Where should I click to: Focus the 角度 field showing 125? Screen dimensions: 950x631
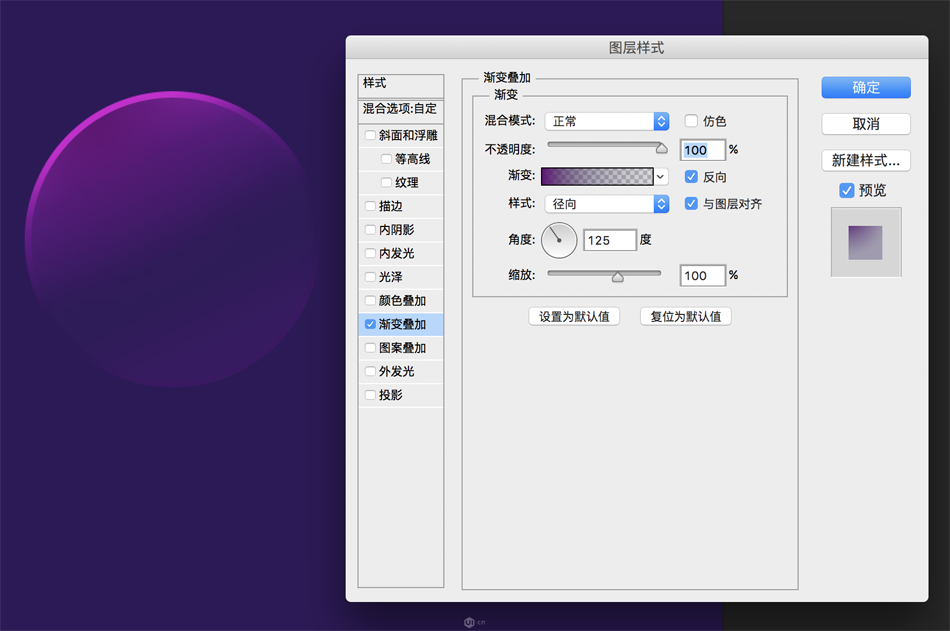click(x=610, y=240)
